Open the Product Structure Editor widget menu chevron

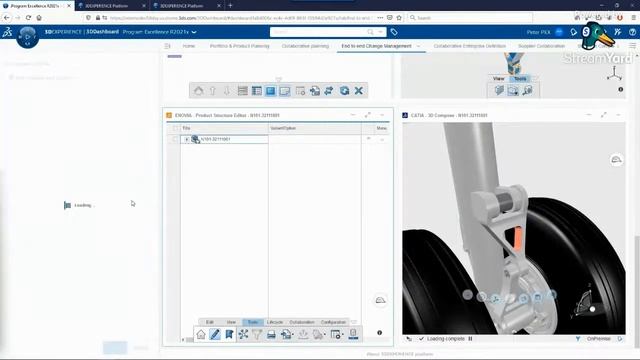(382, 115)
